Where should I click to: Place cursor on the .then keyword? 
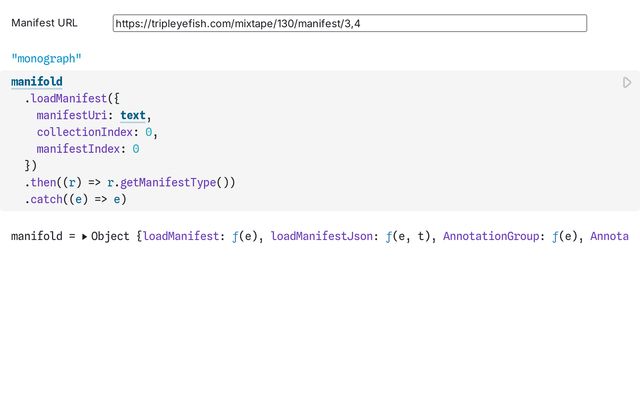[x=45, y=183]
